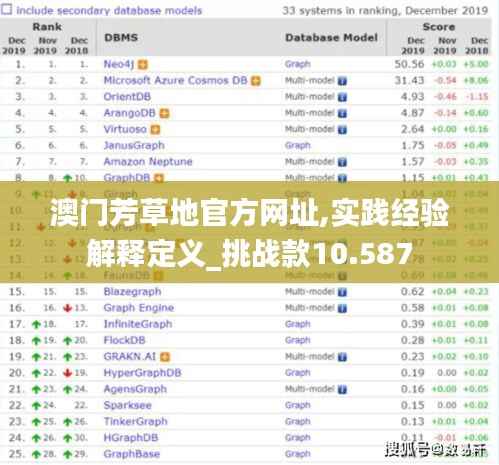
Task: Open the TinkerGraph link
Action: point(135,421)
